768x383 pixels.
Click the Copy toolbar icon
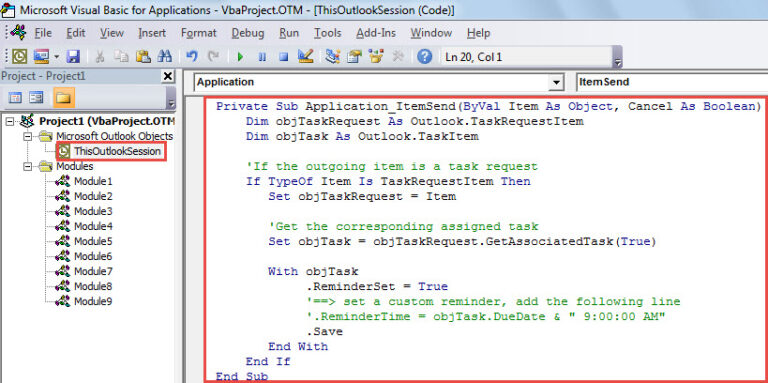click(x=121, y=57)
